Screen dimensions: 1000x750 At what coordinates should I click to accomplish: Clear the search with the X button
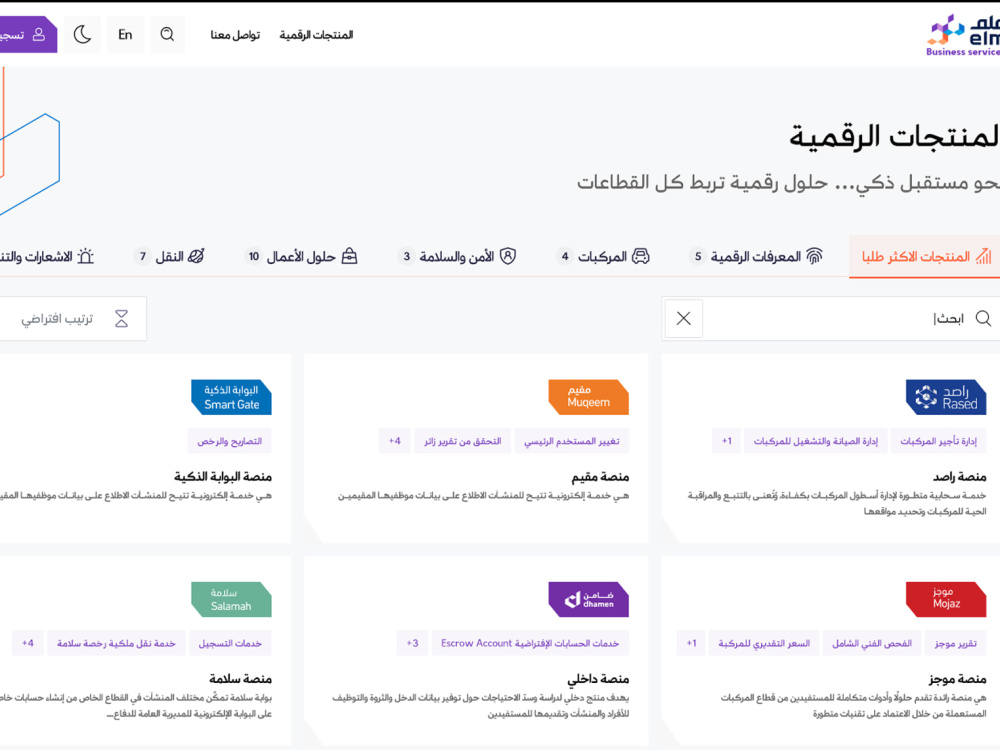[x=684, y=318]
